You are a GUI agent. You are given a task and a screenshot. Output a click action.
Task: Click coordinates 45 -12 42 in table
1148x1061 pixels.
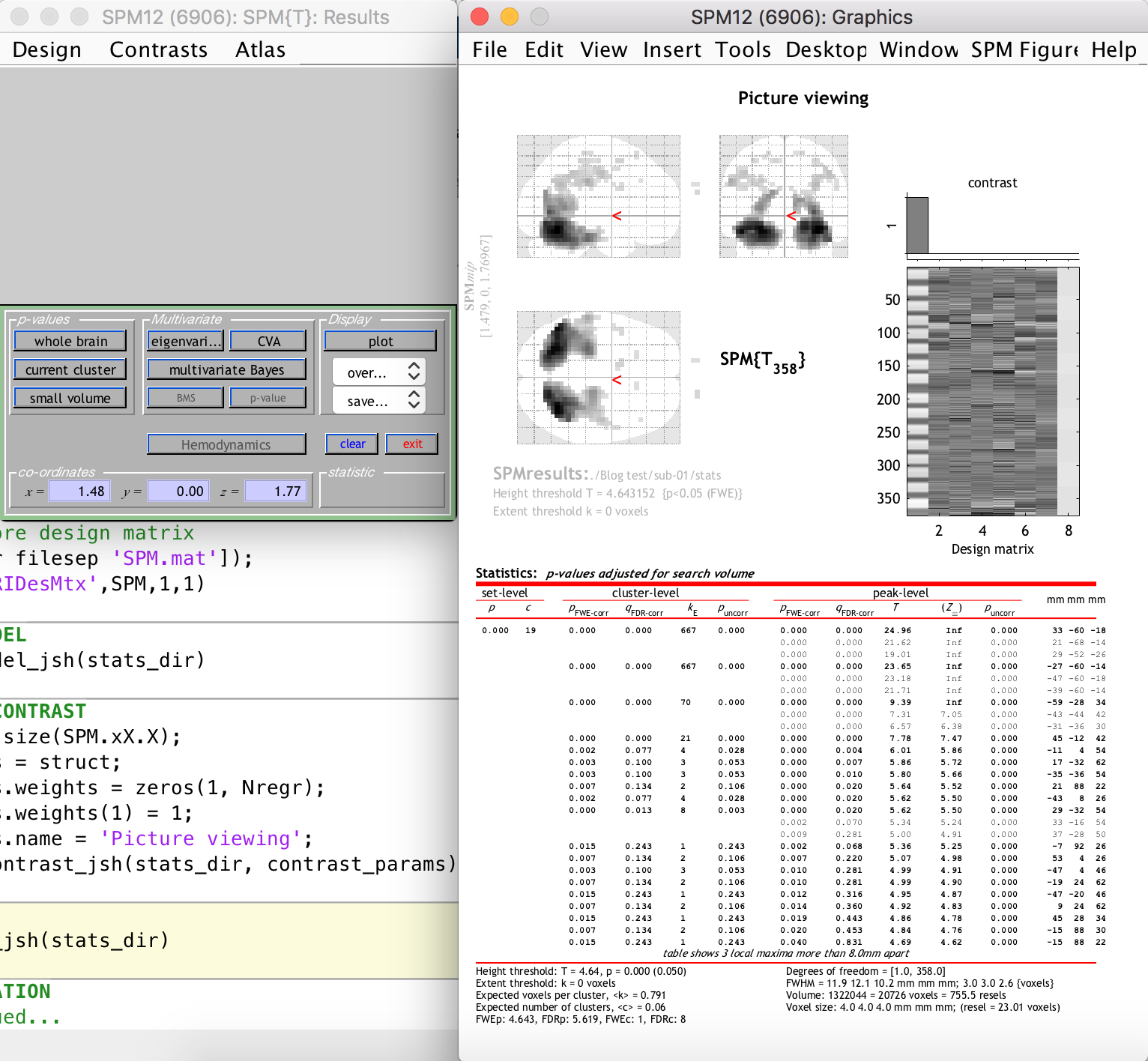(1078, 738)
